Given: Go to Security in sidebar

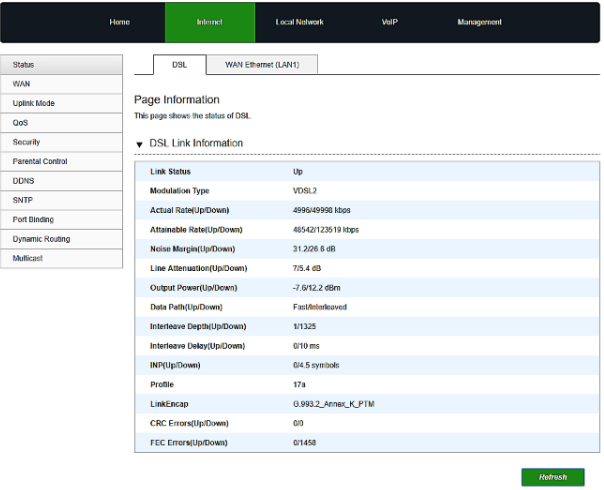Looking at the screenshot, I should pos(61,142).
